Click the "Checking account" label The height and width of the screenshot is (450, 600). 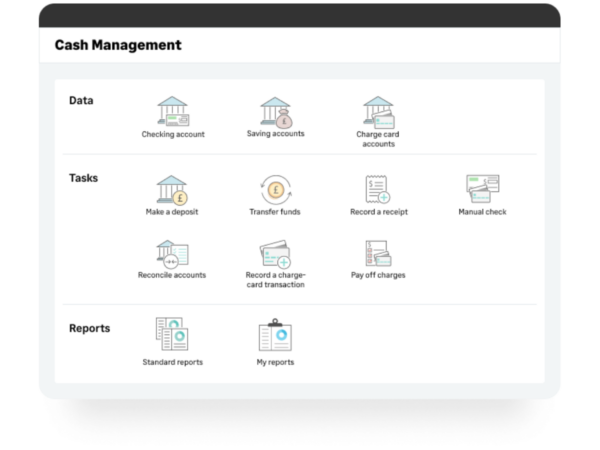(x=173, y=134)
